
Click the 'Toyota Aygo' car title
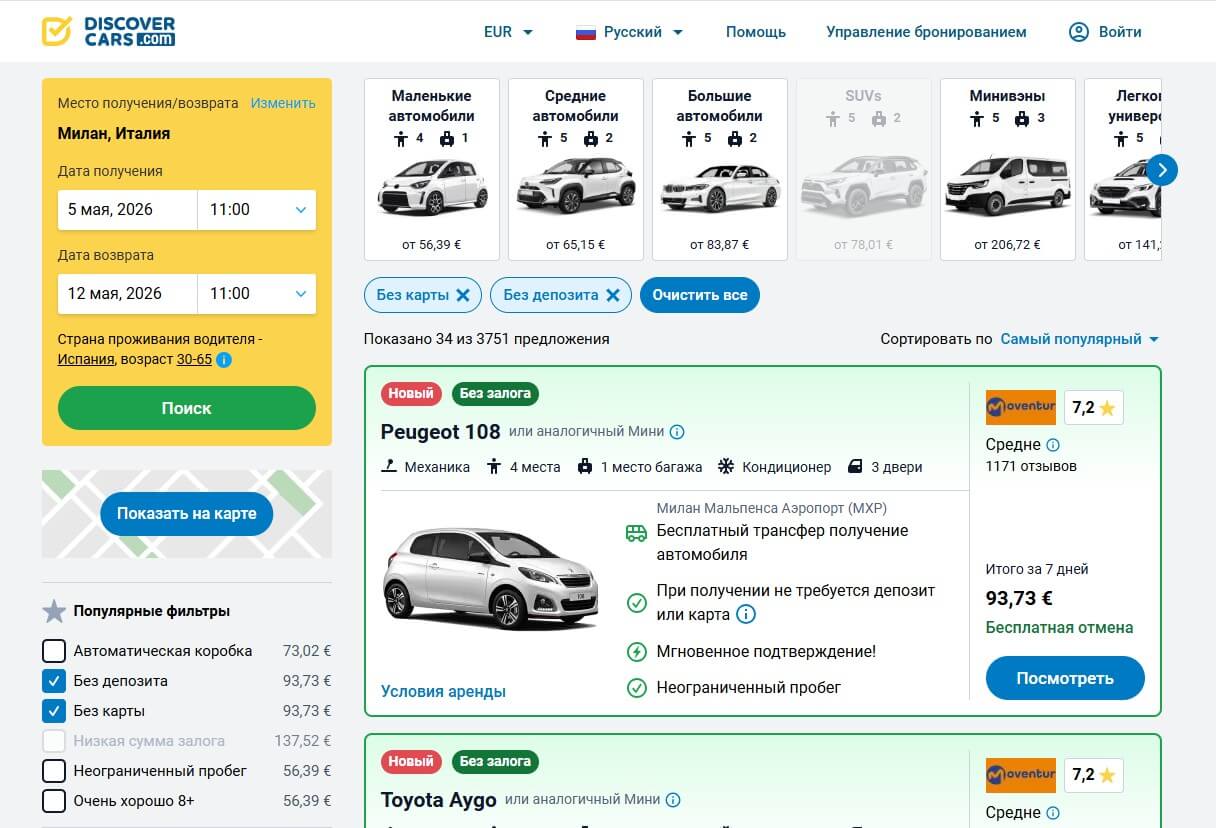coord(439,800)
